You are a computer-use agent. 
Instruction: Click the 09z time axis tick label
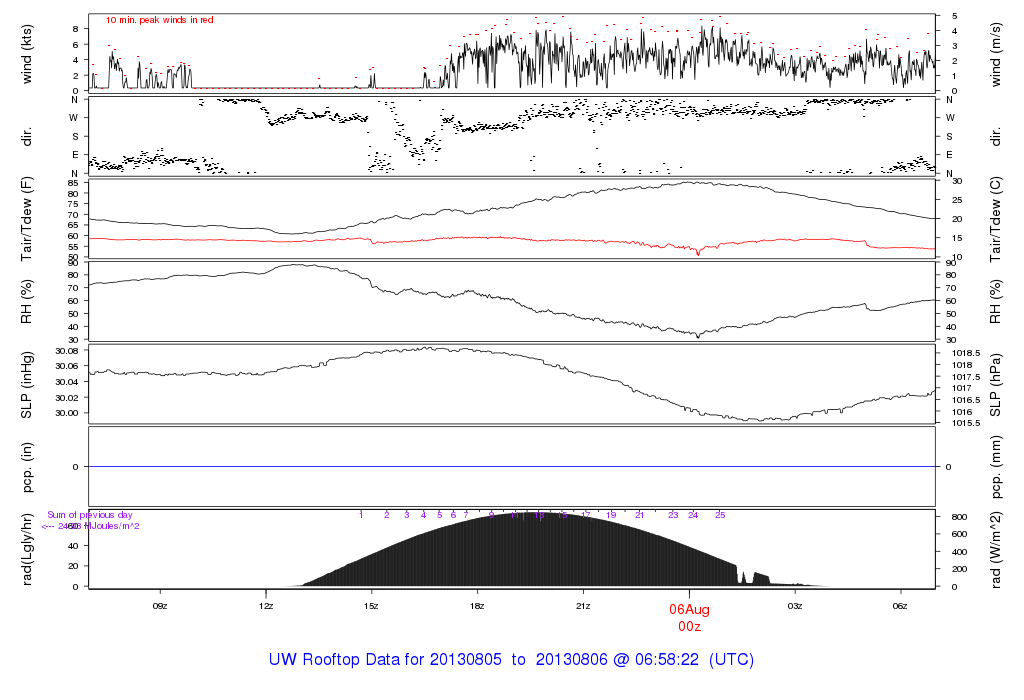[x=159, y=606]
